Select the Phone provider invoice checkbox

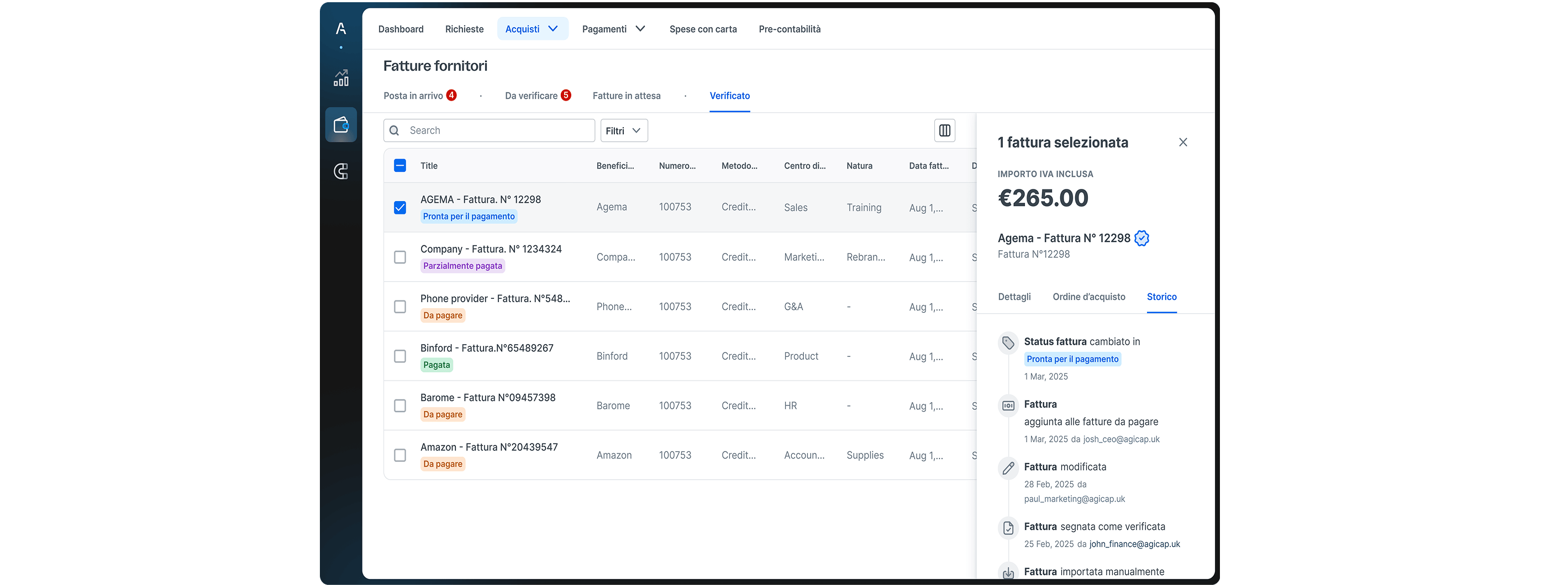400,307
